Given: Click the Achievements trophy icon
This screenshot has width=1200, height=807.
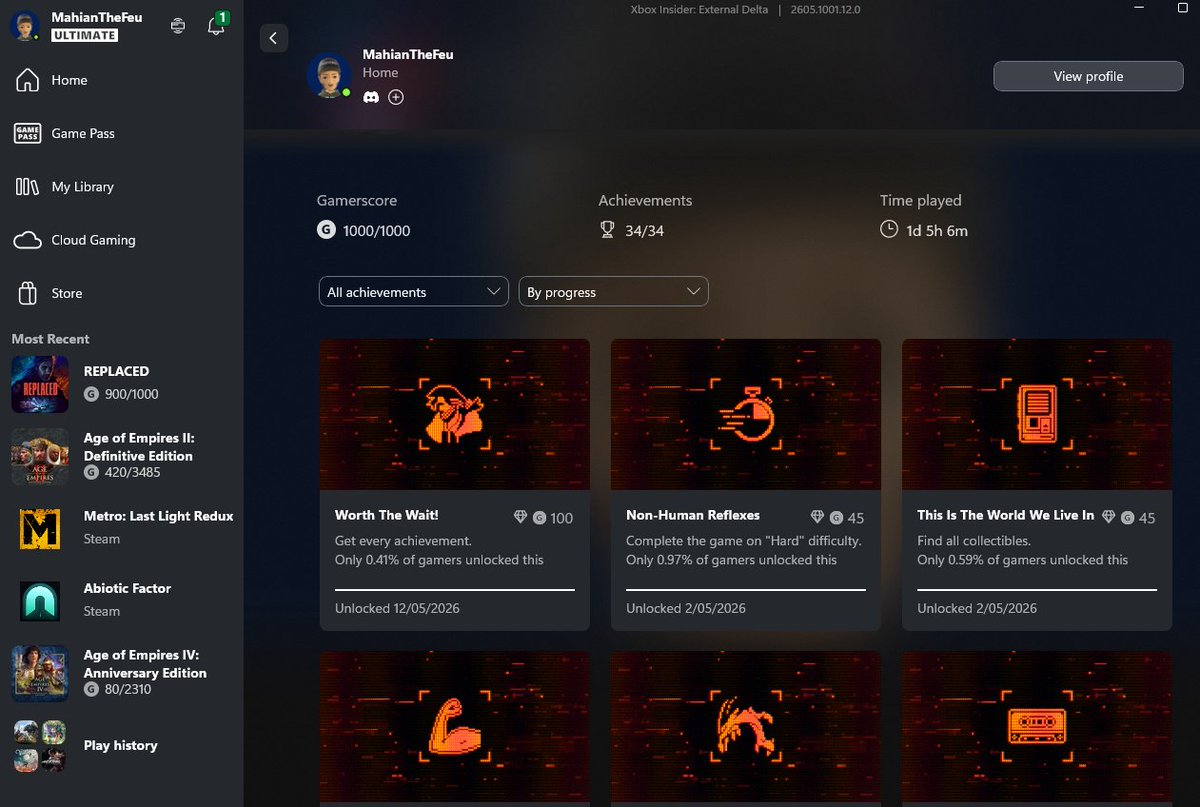Looking at the screenshot, I should (x=607, y=230).
